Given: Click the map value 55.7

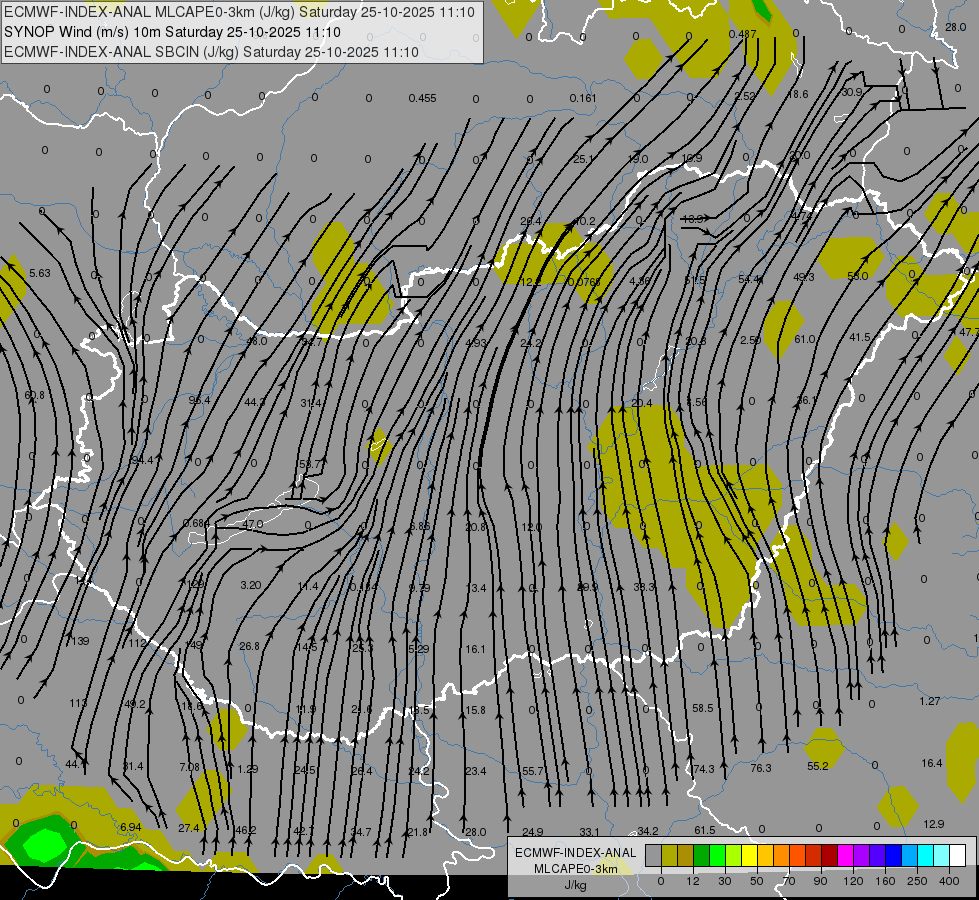Looking at the screenshot, I should pyautogui.click(x=533, y=771).
